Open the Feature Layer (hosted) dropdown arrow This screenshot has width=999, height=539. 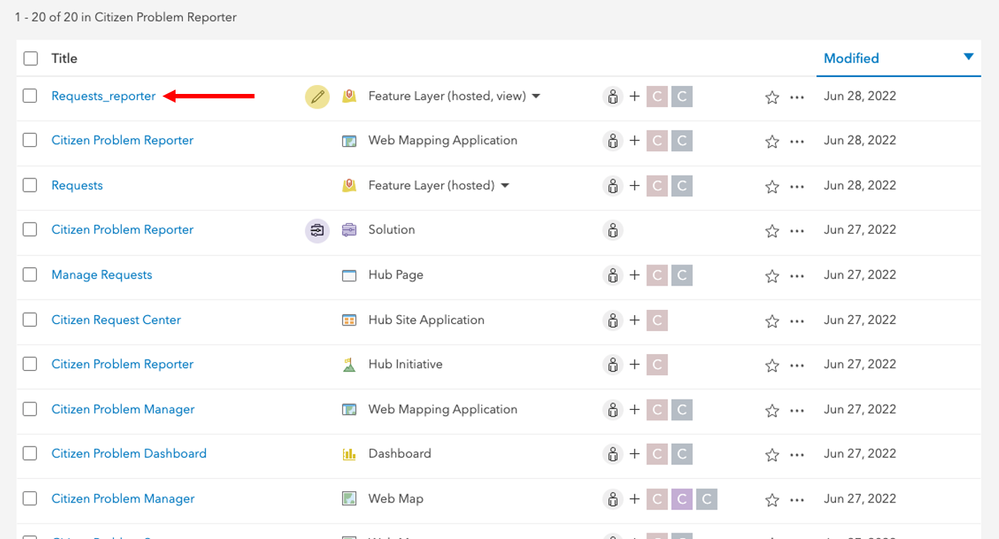pos(505,186)
